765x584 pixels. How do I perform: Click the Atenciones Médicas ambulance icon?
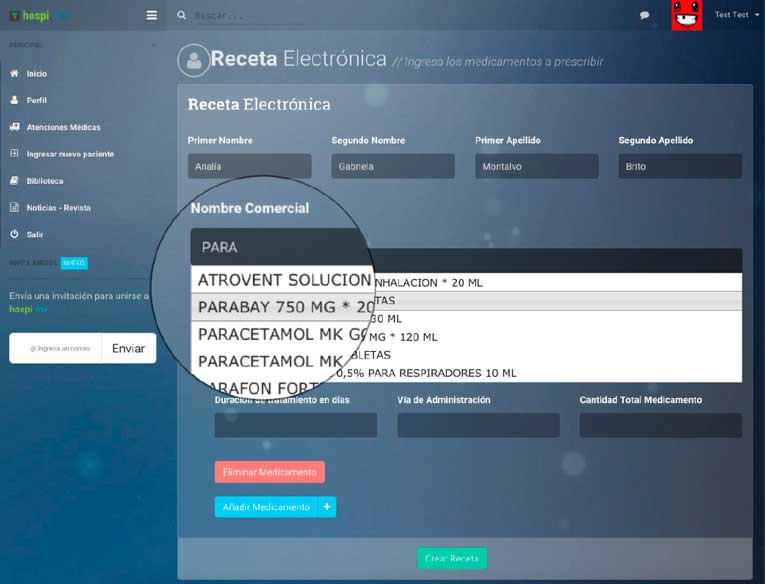(14, 127)
